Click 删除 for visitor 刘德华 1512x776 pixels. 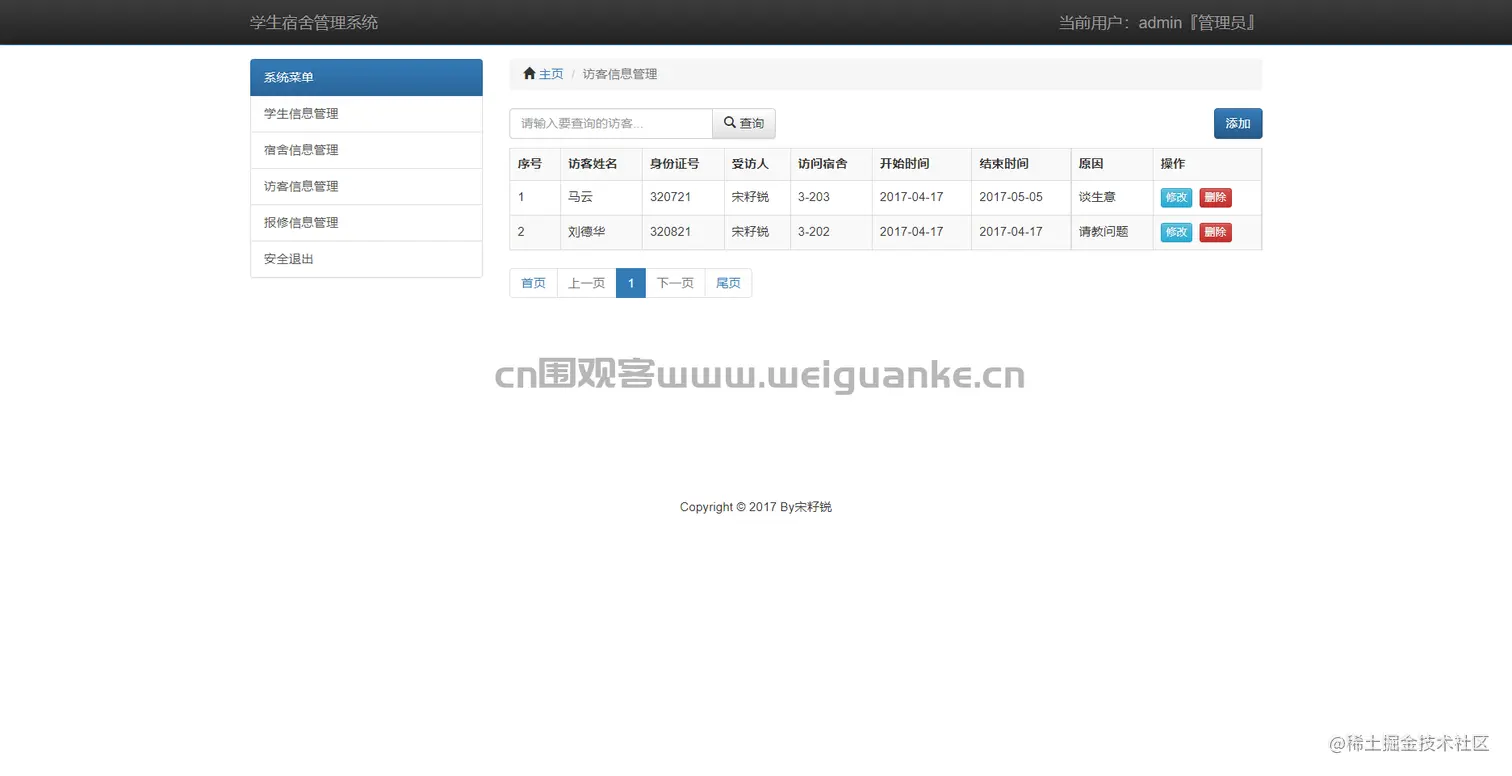(1215, 232)
